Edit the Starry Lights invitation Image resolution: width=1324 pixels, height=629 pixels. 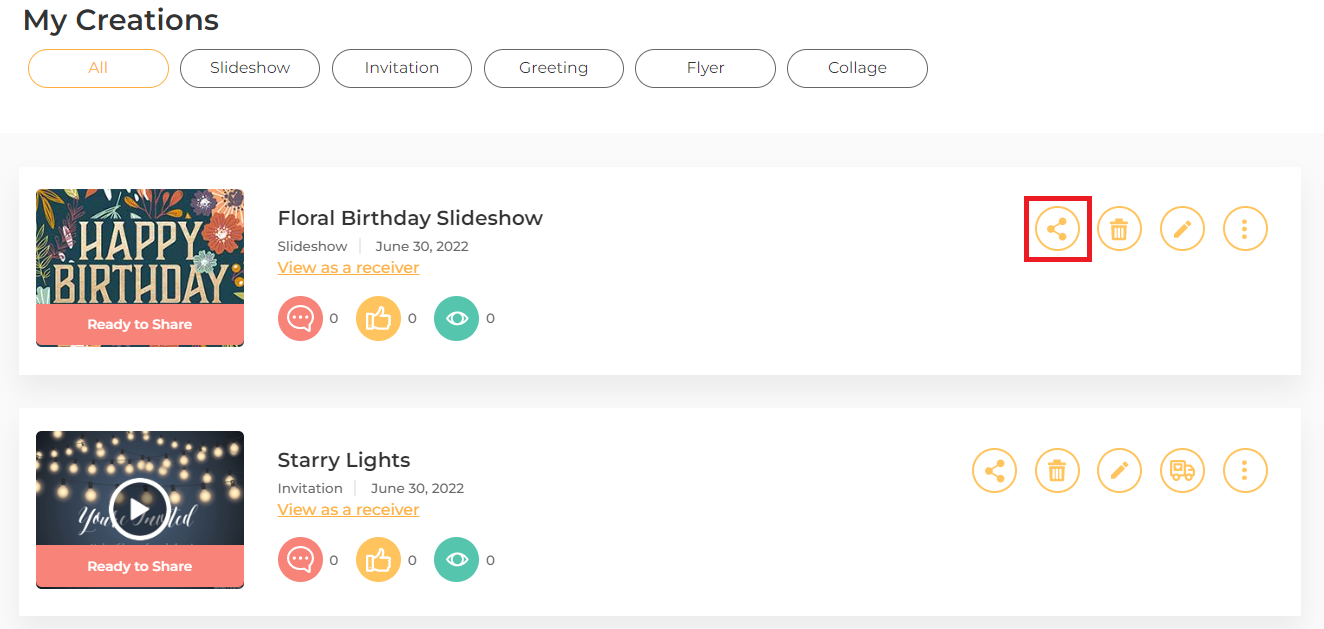(x=1120, y=470)
